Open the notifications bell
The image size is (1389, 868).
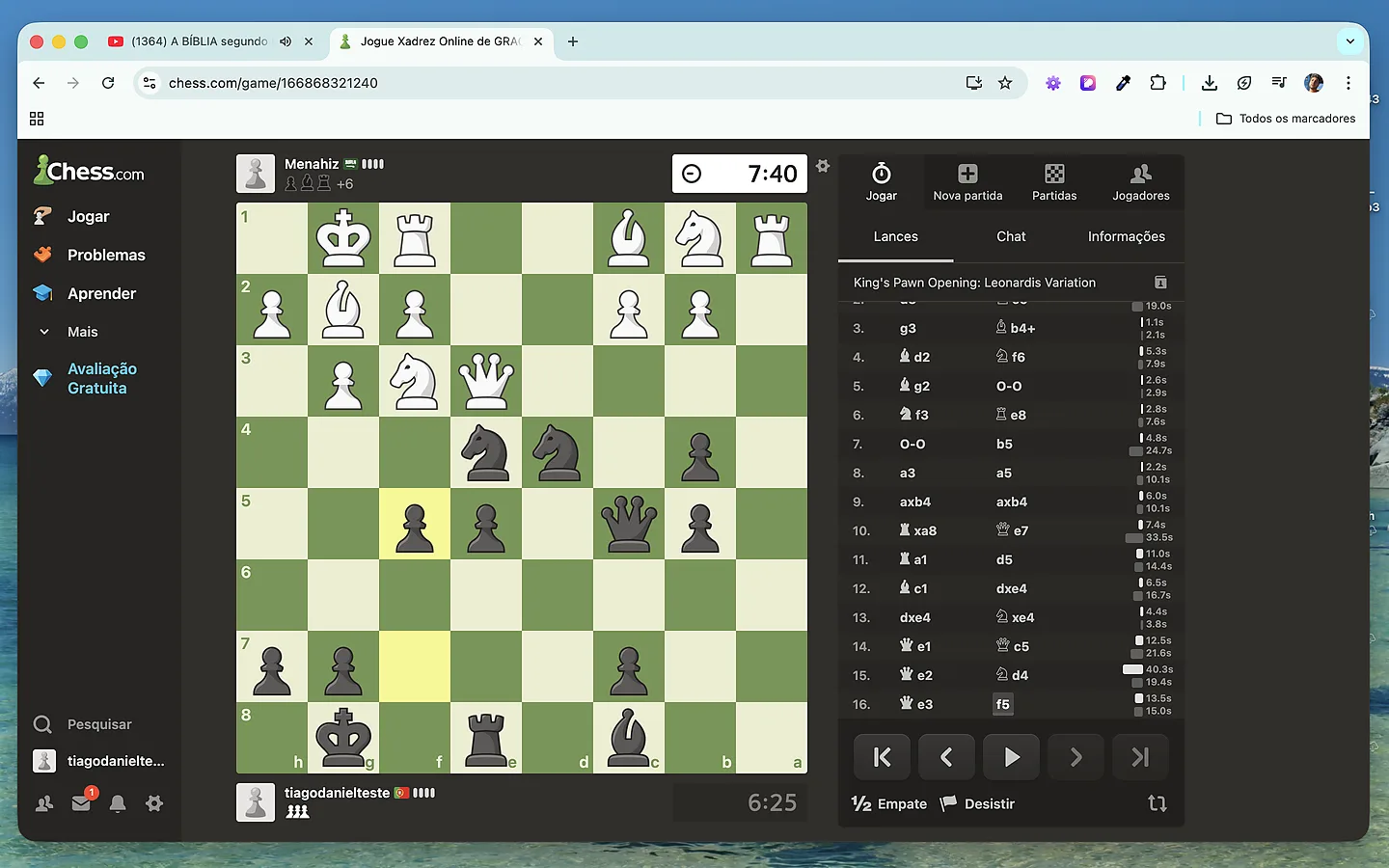[118, 803]
